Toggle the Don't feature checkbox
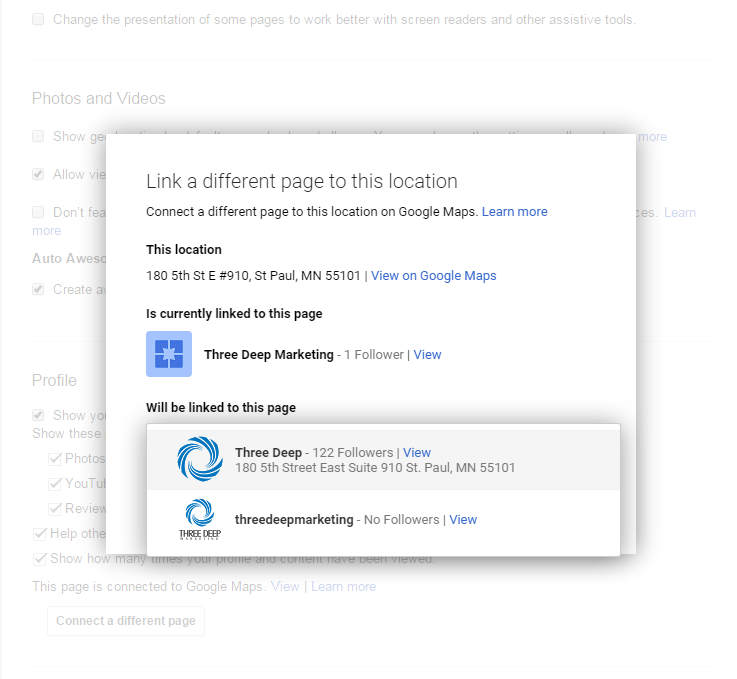Screen dimensions: 737x679 coord(38,212)
